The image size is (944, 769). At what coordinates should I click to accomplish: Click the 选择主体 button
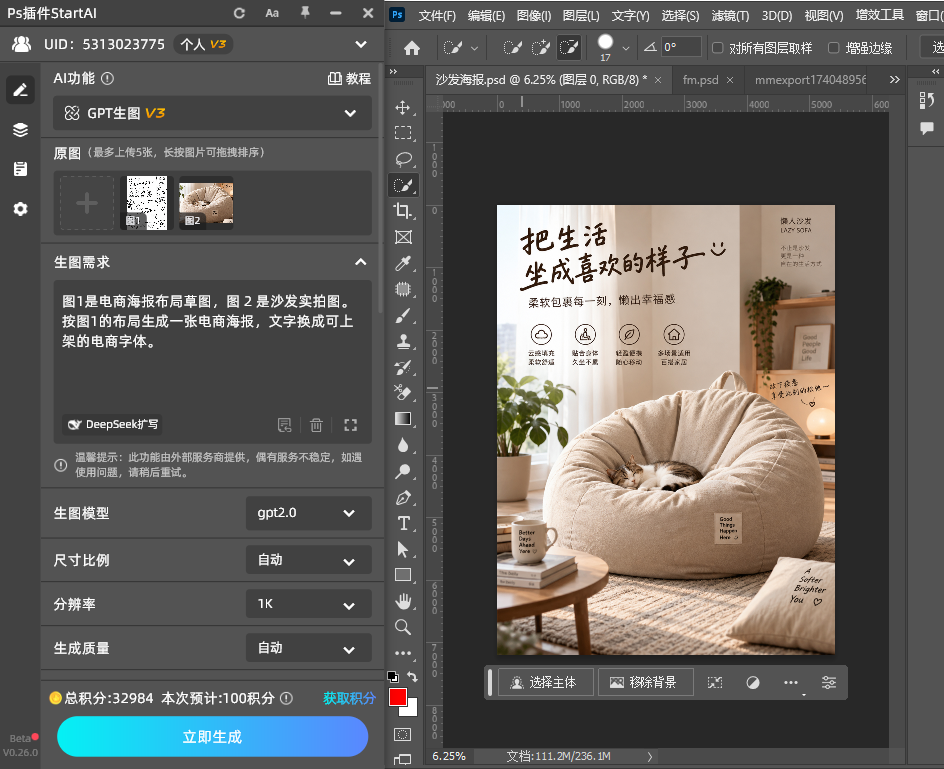[x=545, y=682]
